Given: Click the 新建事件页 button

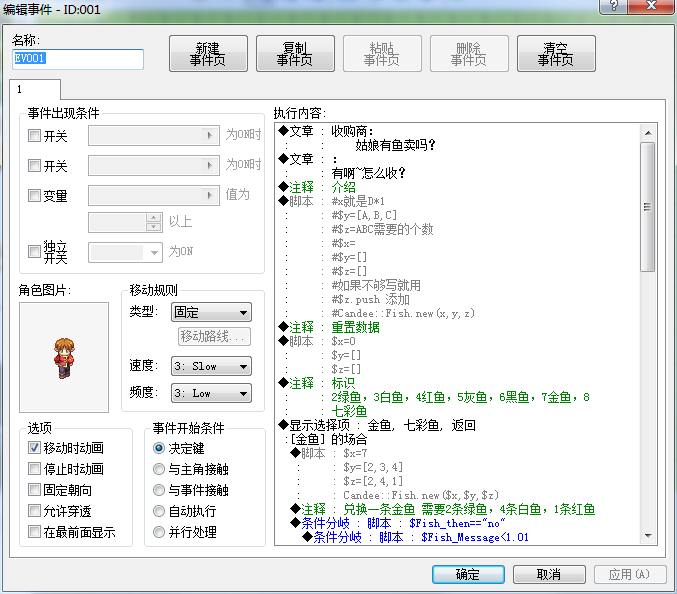Looking at the screenshot, I should point(208,54).
